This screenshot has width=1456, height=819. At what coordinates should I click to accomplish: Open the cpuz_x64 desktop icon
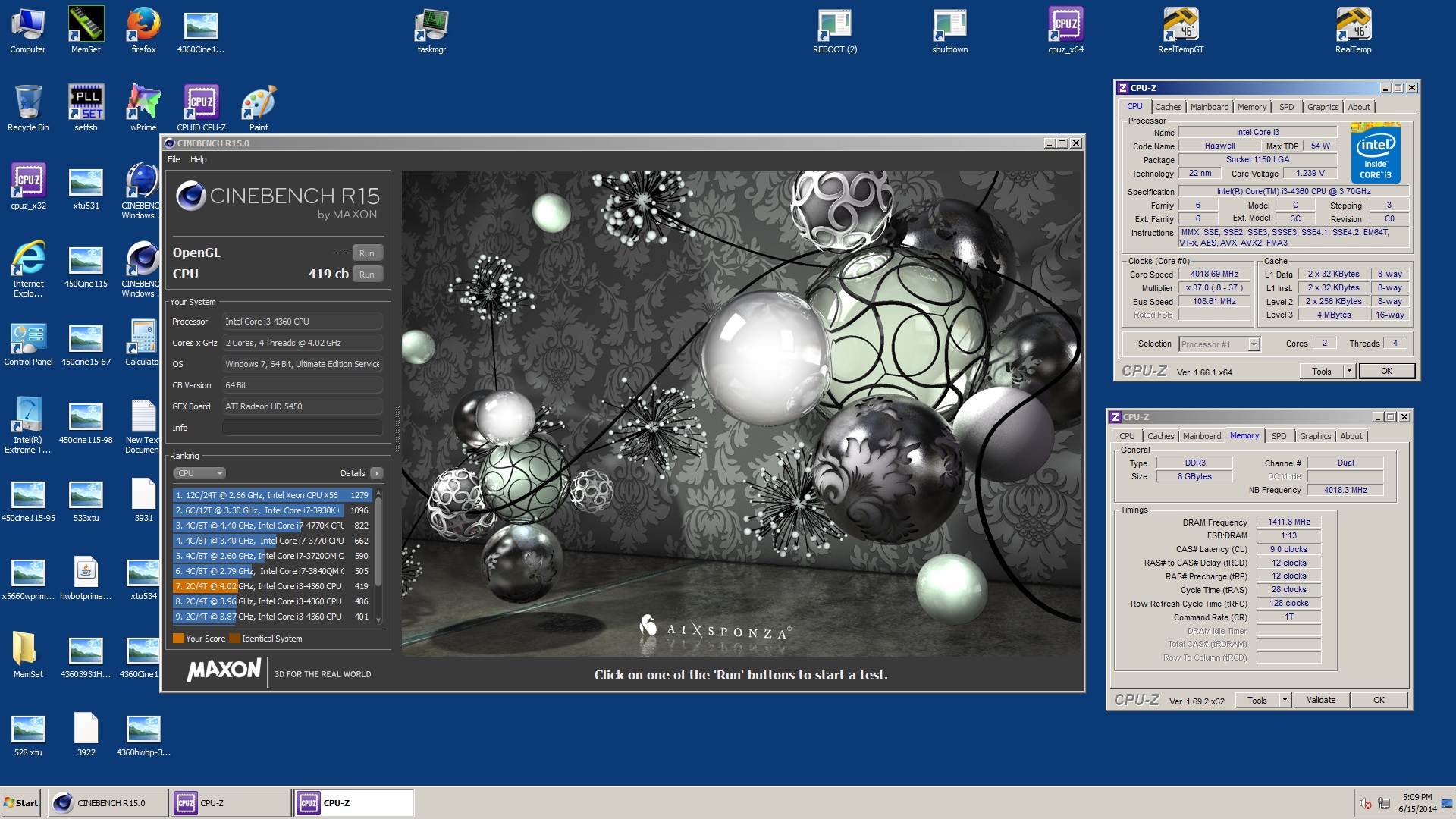tap(1065, 30)
